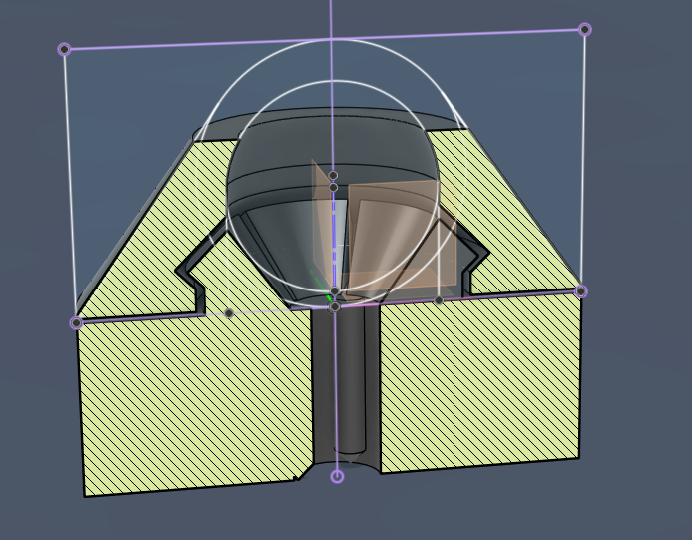
Task: Pick the sketch point on the parting line right of center
Action: coord(439,300)
